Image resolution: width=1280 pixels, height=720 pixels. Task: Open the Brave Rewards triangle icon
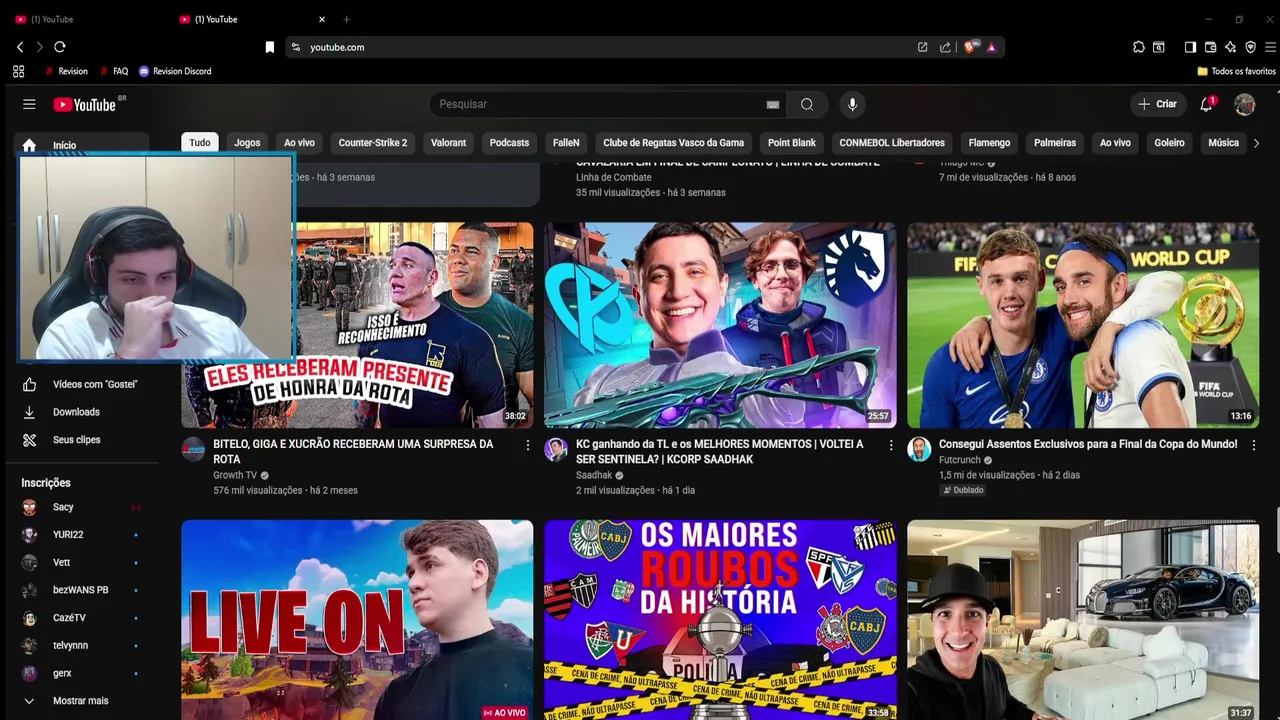[991, 47]
